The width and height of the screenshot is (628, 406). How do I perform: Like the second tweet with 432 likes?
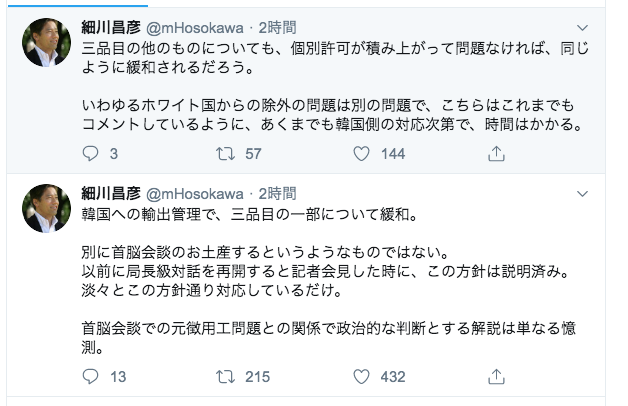pos(364,377)
